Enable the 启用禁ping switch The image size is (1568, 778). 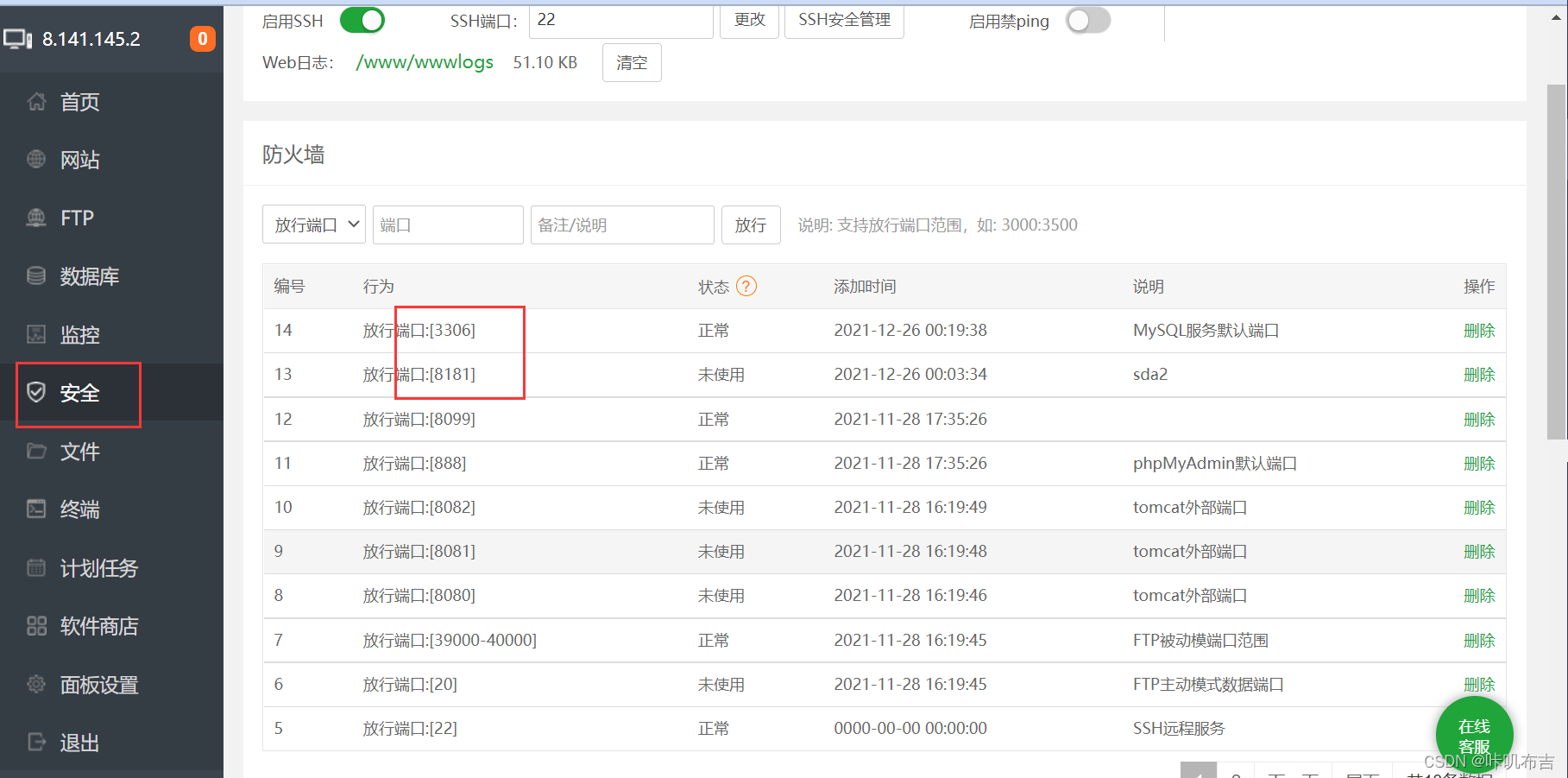click(x=1088, y=21)
